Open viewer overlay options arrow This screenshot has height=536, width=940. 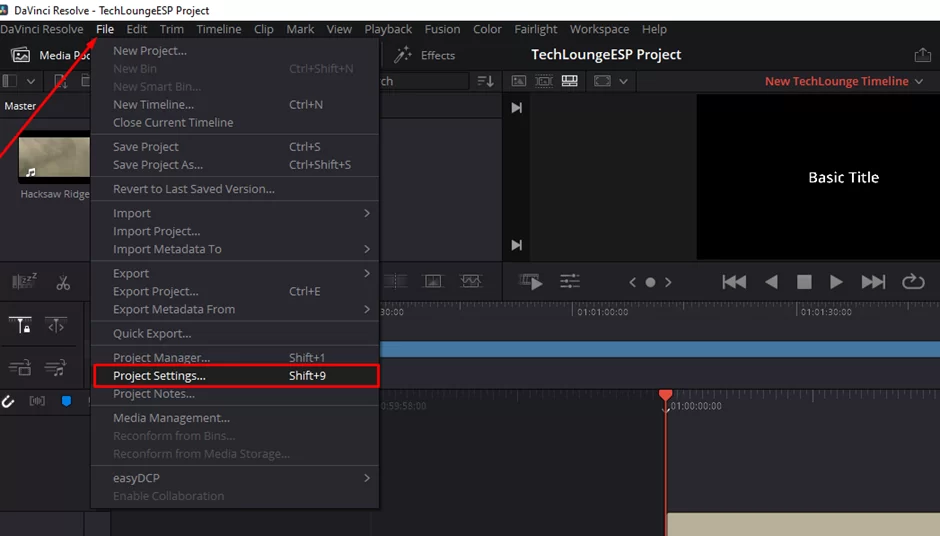click(x=623, y=82)
